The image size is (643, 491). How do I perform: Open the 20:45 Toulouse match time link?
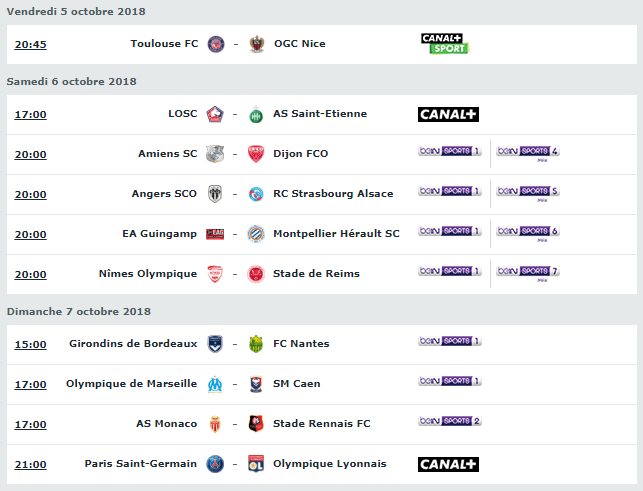(x=31, y=44)
